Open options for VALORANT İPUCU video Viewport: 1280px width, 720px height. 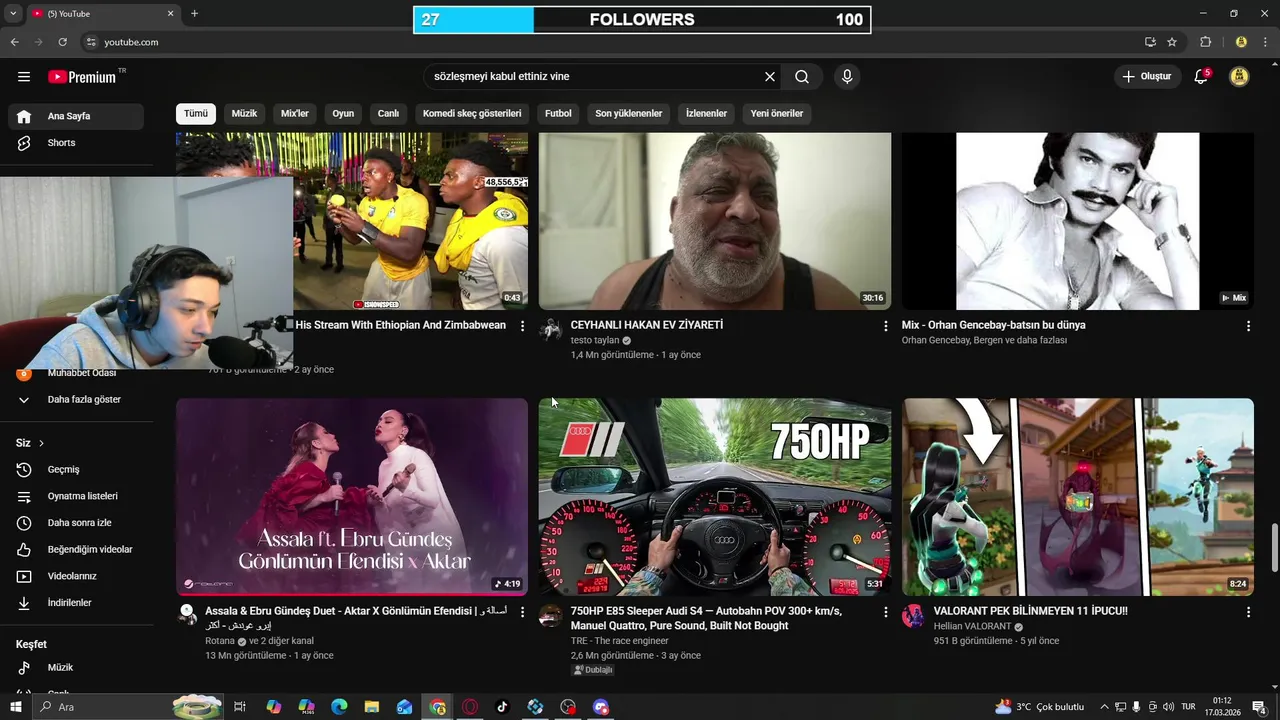tap(1248, 611)
